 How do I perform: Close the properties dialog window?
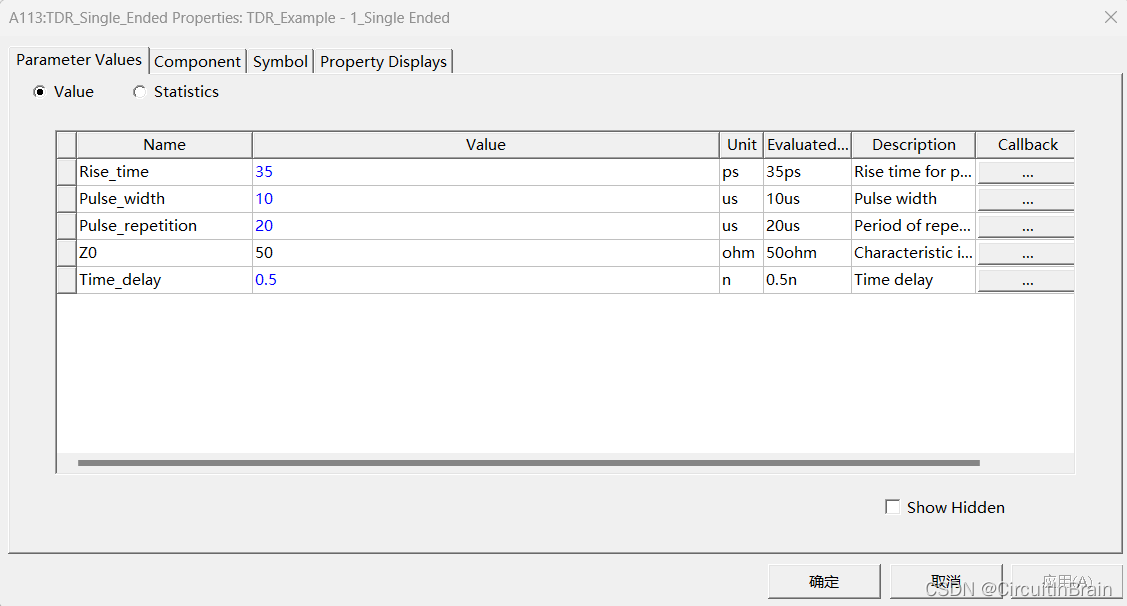click(1110, 17)
